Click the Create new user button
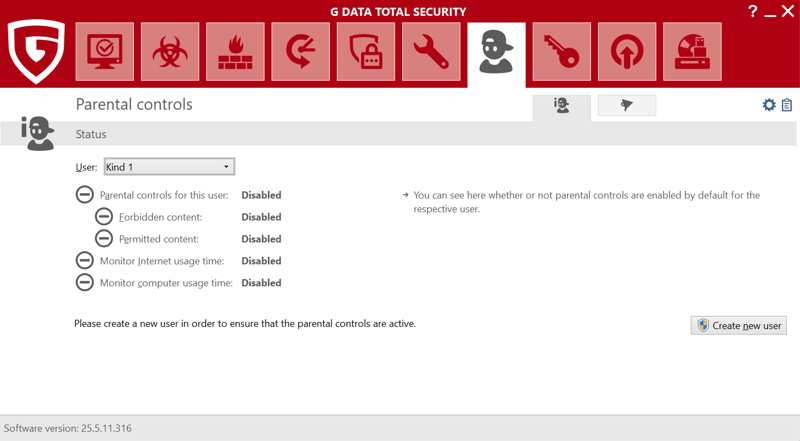The image size is (800, 441). point(739,326)
